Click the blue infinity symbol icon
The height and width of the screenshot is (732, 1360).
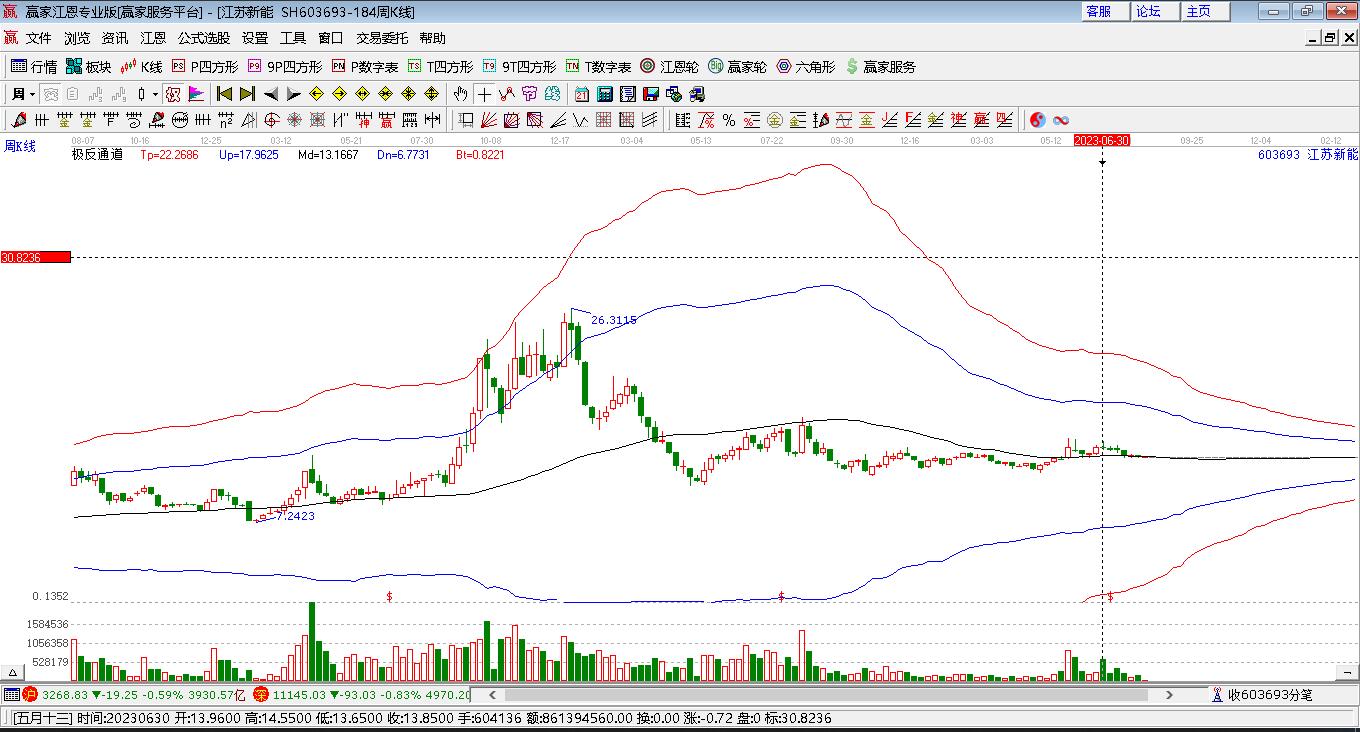pos(1060,120)
